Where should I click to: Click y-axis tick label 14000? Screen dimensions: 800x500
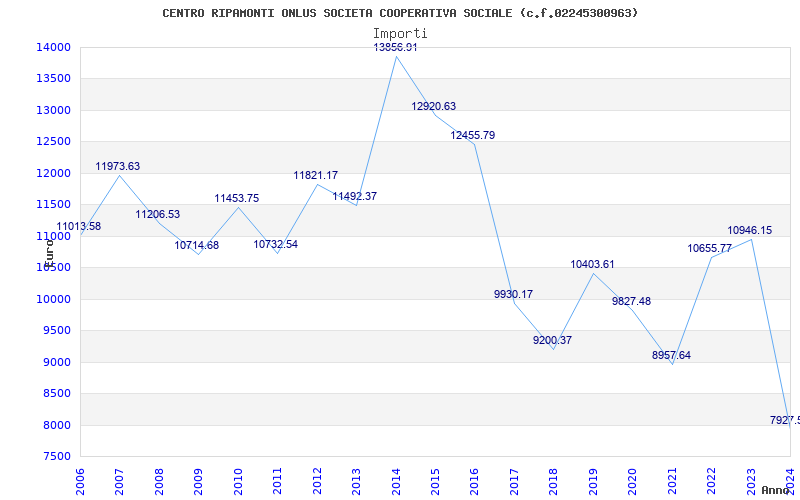pos(53,47)
